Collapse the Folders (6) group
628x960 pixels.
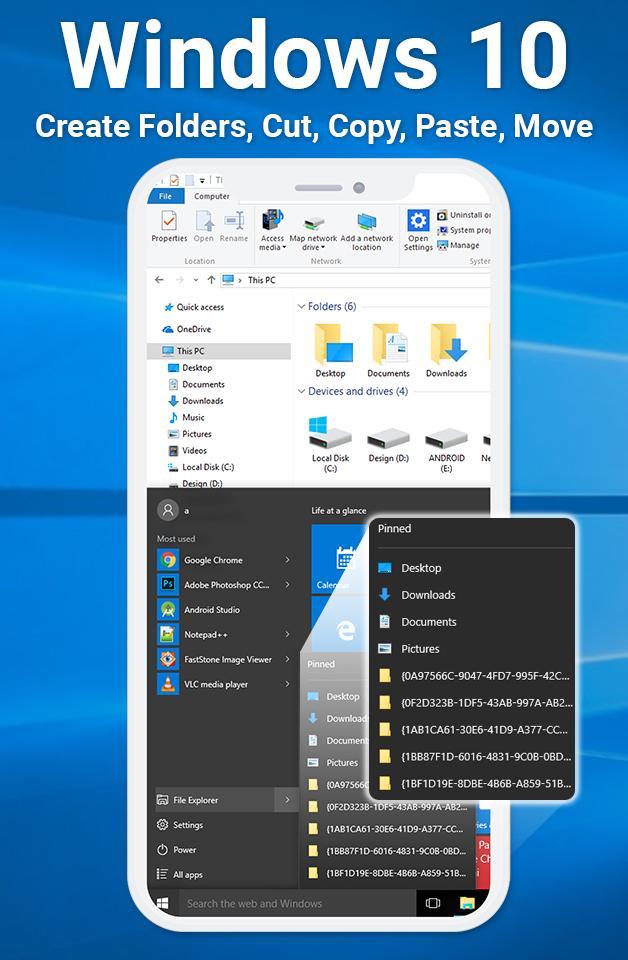point(301,306)
